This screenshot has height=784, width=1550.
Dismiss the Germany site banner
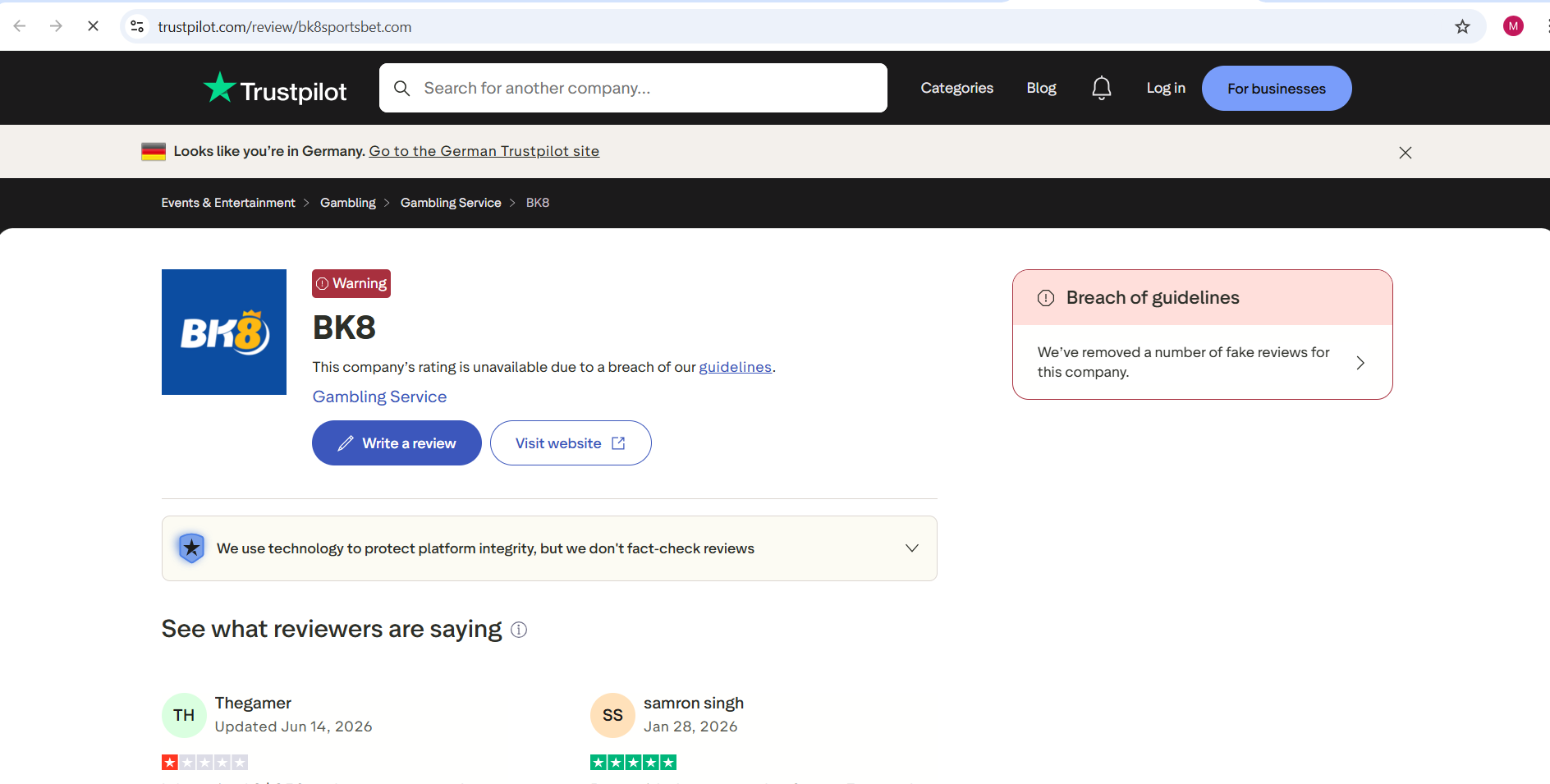tap(1405, 153)
